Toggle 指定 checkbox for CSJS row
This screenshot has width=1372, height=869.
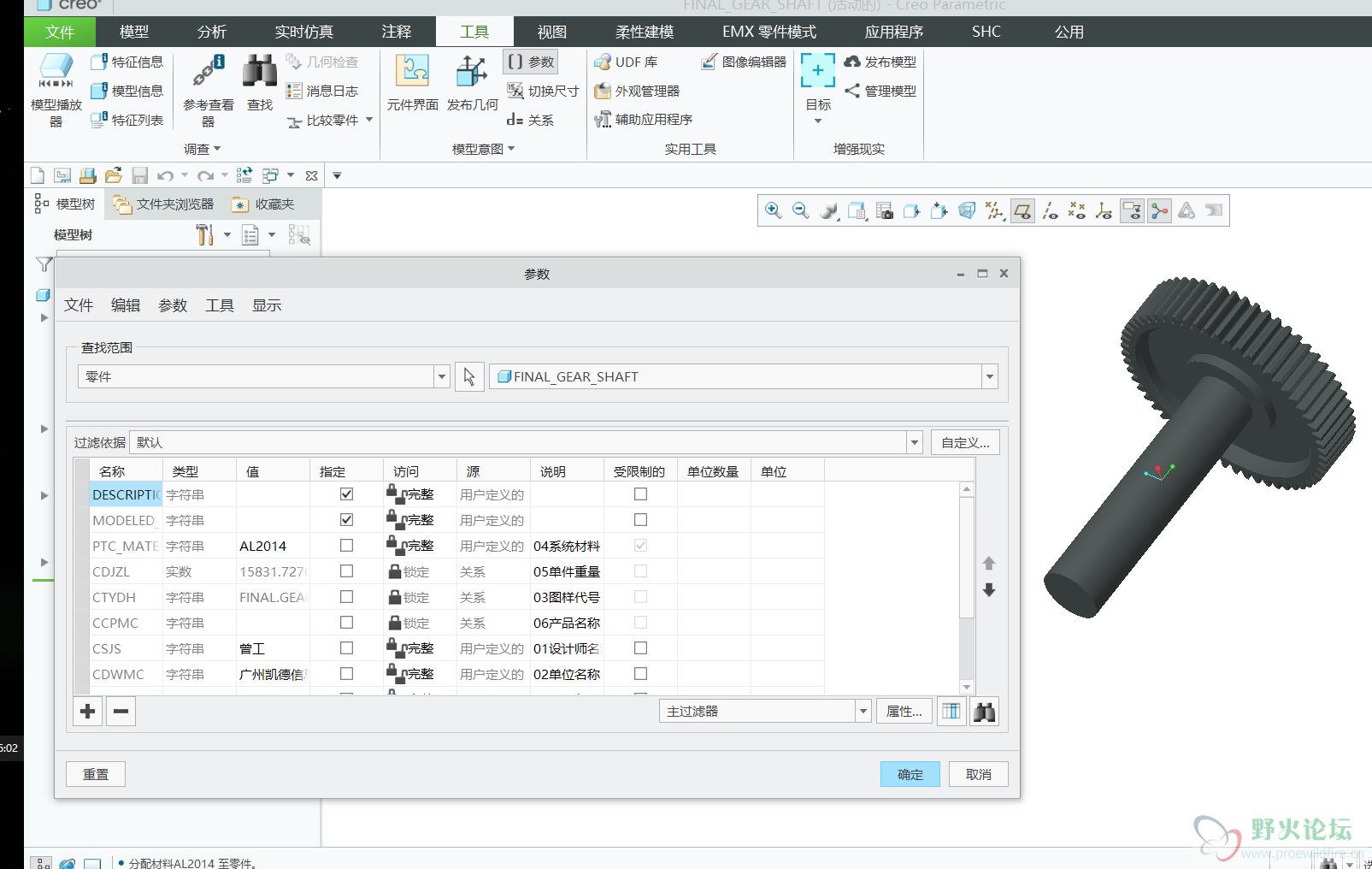[x=346, y=647]
